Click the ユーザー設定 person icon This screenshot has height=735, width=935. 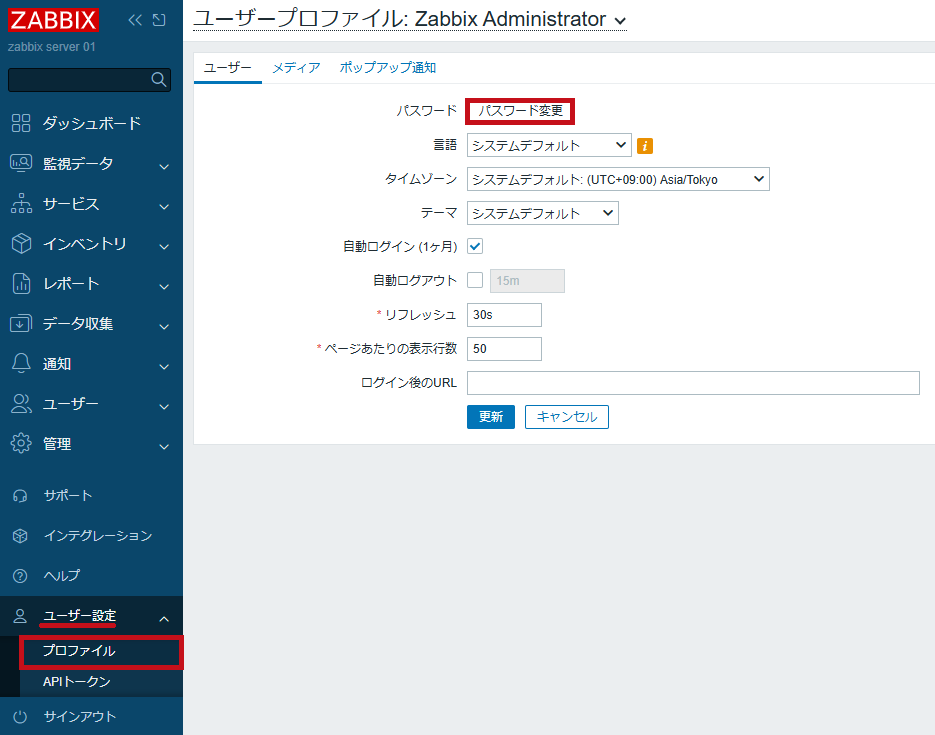(x=20, y=616)
